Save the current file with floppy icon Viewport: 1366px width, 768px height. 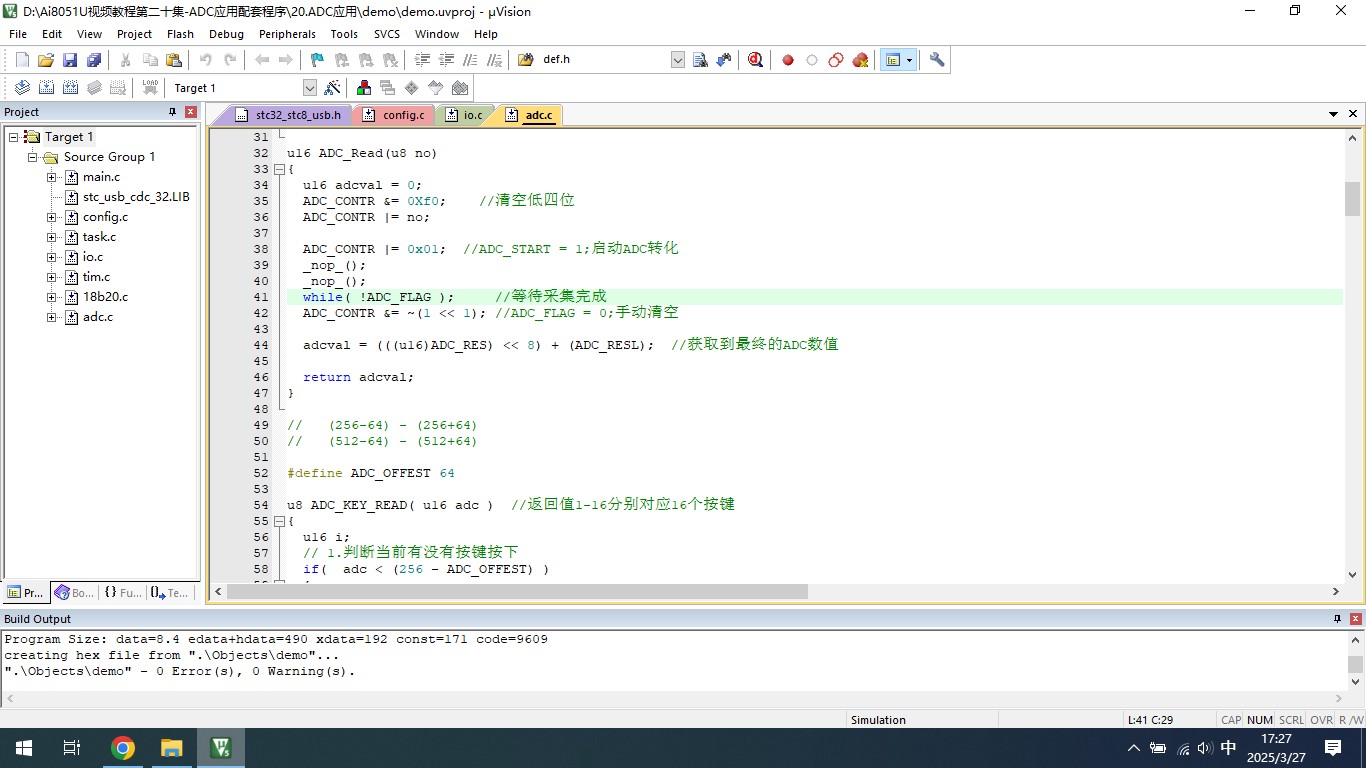pyautogui.click(x=70, y=60)
